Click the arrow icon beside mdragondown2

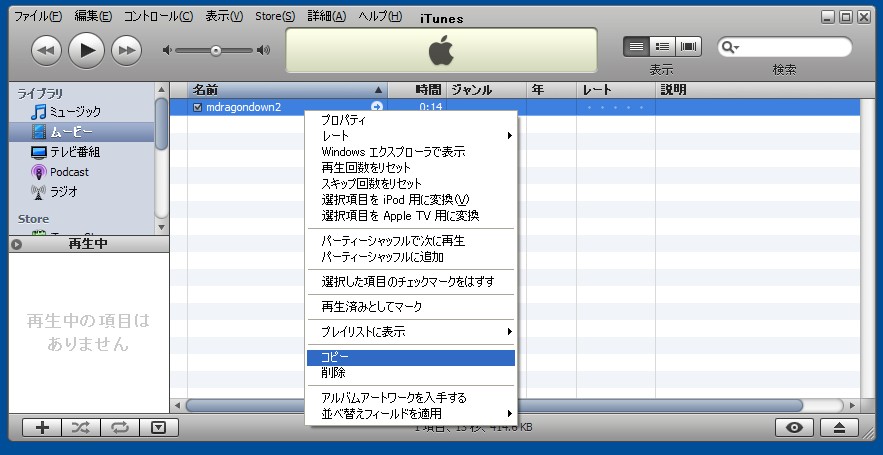[377, 107]
